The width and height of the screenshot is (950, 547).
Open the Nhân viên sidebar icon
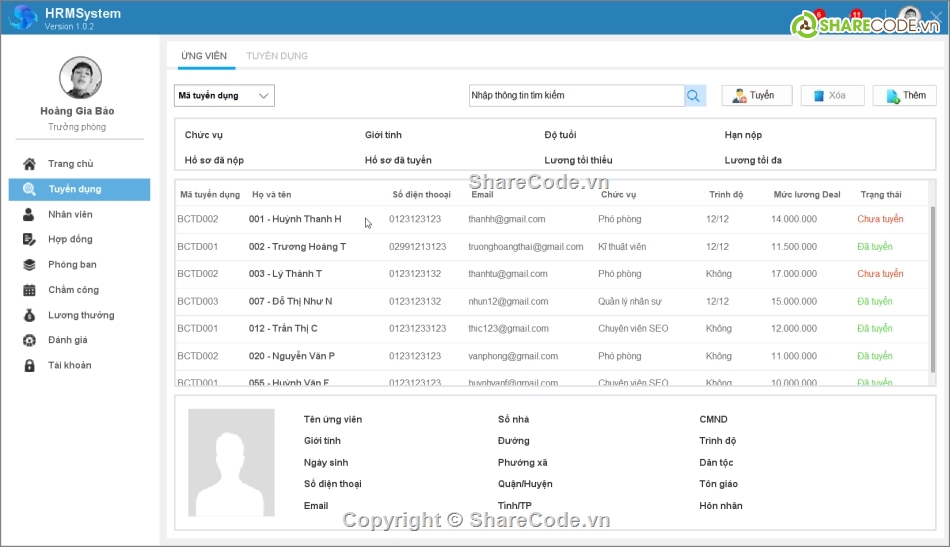29,214
